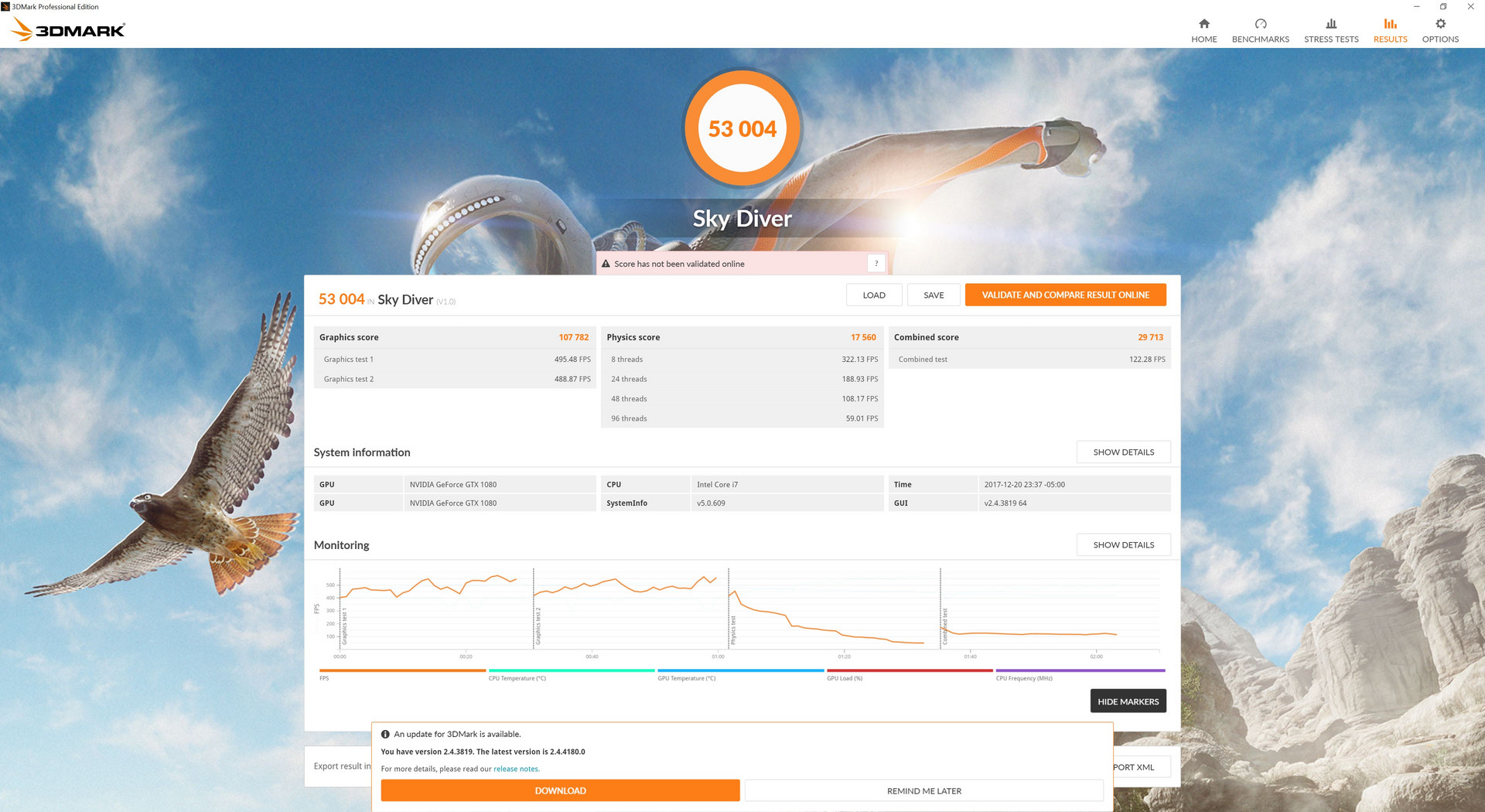Open the release notes link

pos(517,769)
